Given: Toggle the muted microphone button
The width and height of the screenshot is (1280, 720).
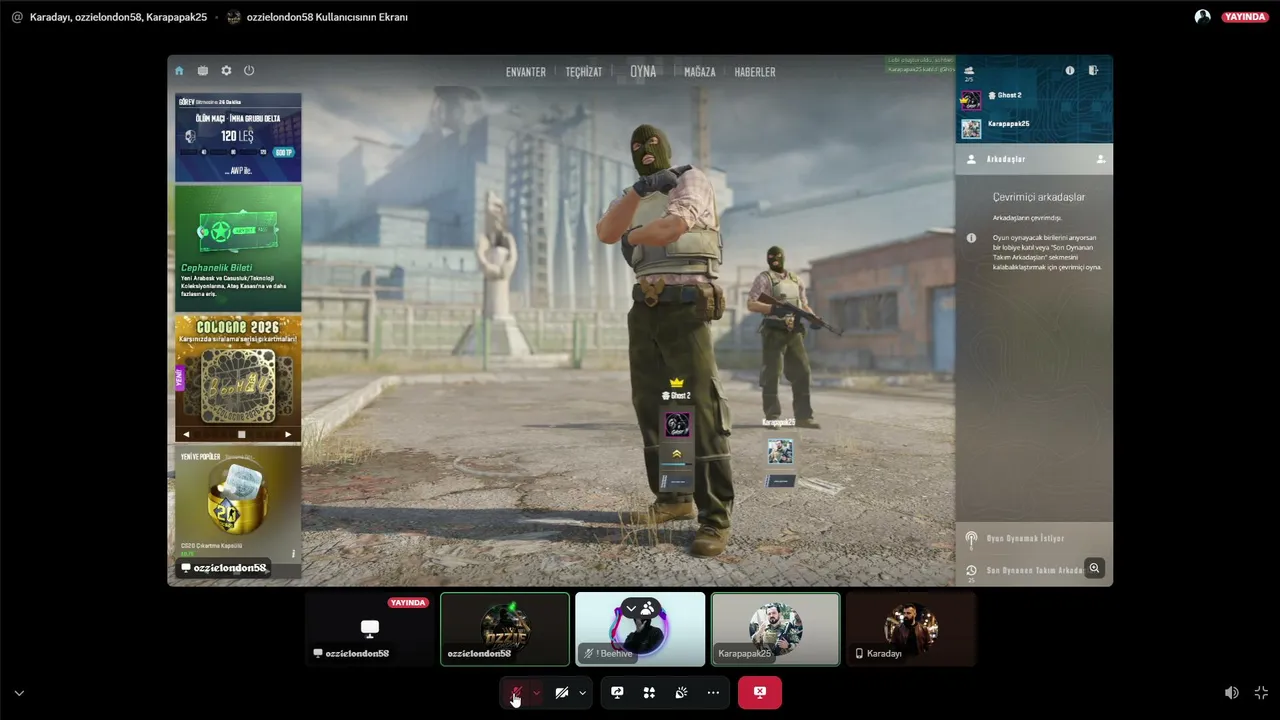Looking at the screenshot, I should 516,693.
